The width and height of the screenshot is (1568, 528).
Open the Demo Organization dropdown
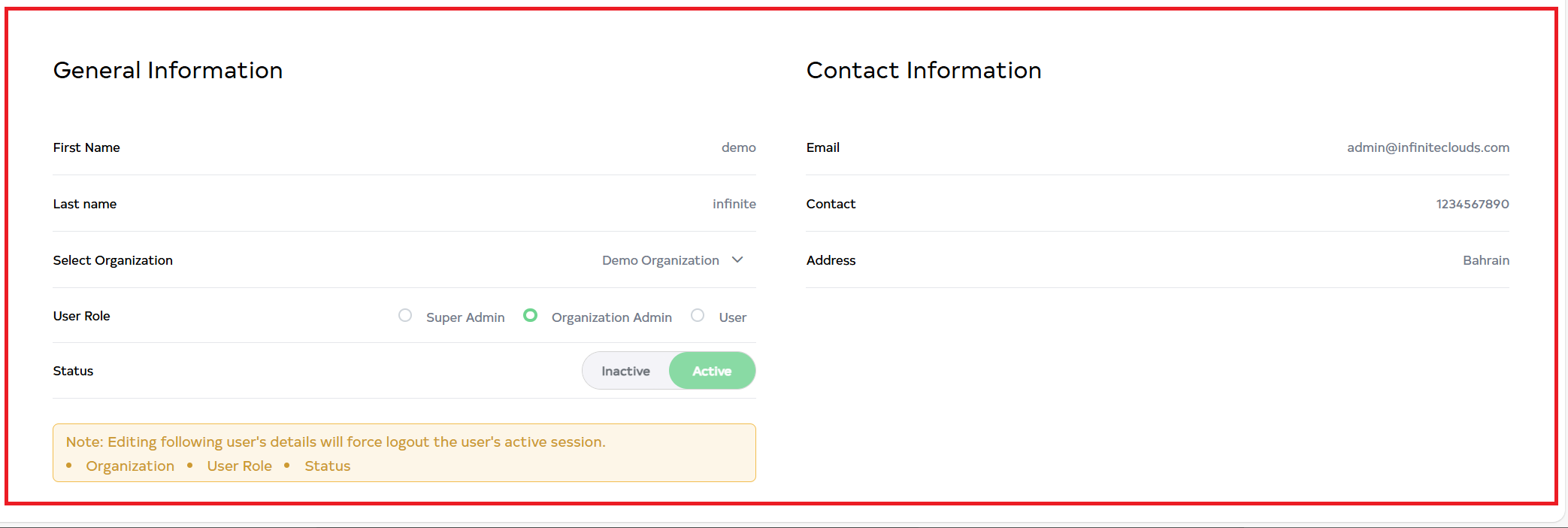[660, 260]
